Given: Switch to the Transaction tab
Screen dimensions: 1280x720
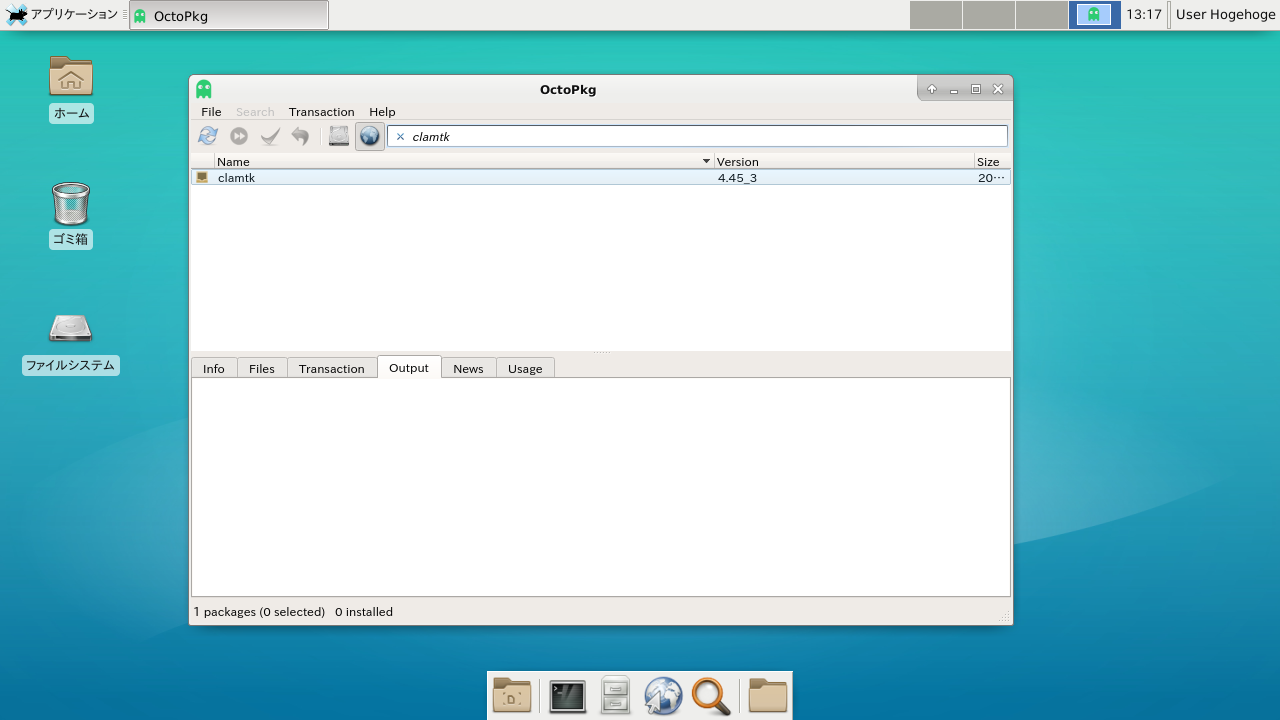Looking at the screenshot, I should (331, 368).
